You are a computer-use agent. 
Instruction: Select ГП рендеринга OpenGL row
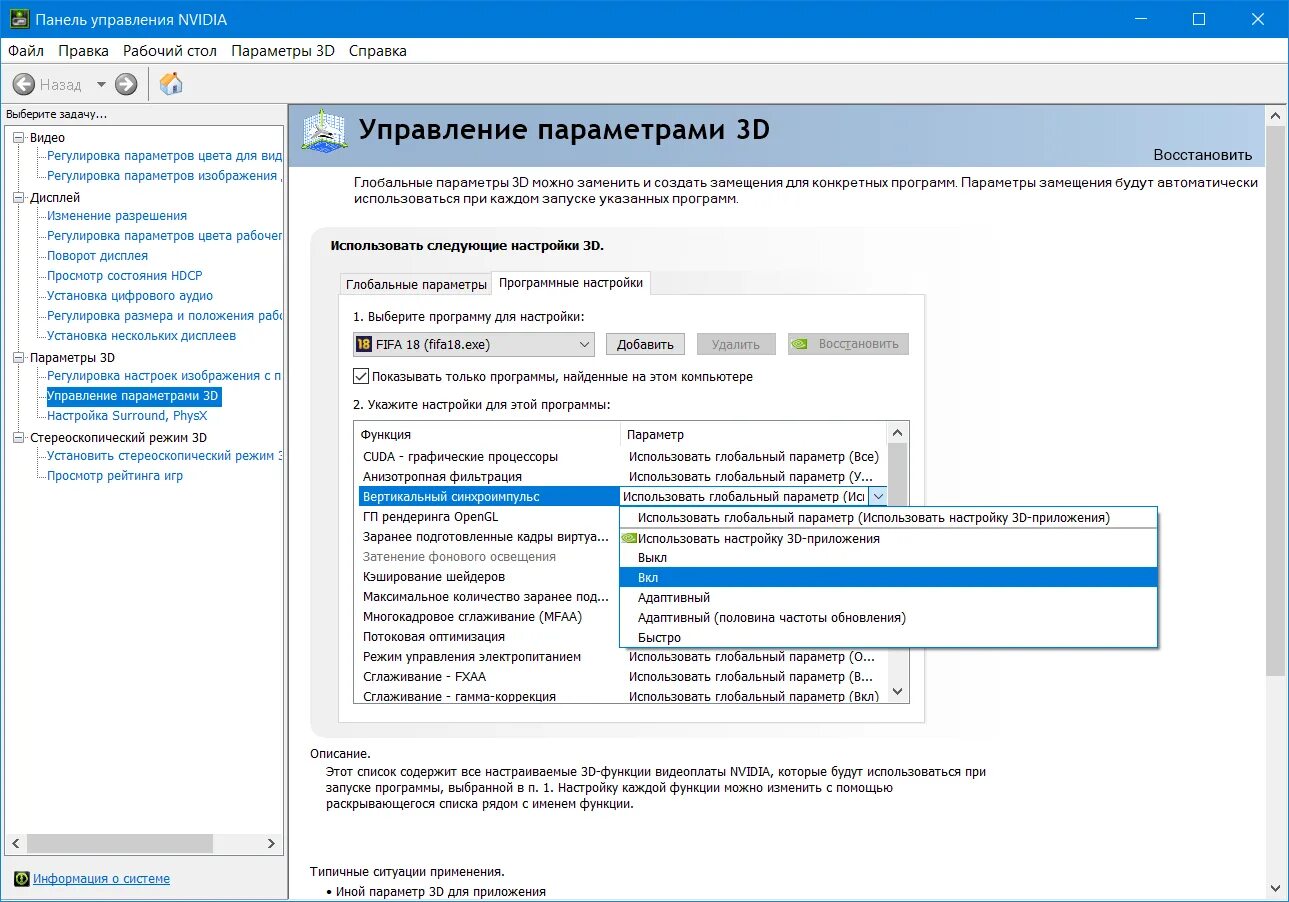point(489,517)
